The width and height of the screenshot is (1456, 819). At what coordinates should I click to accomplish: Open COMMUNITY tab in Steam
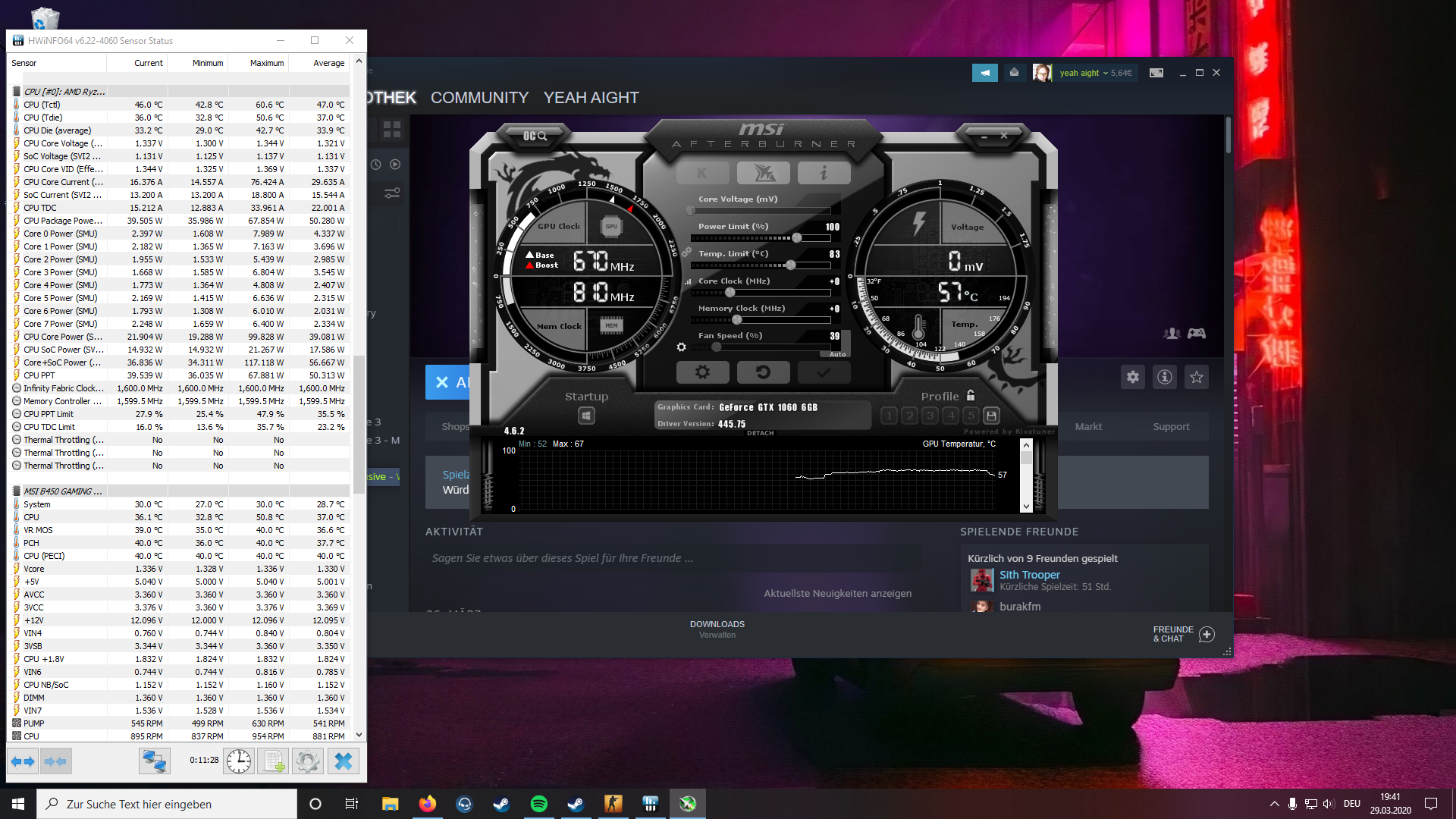(x=479, y=98)
